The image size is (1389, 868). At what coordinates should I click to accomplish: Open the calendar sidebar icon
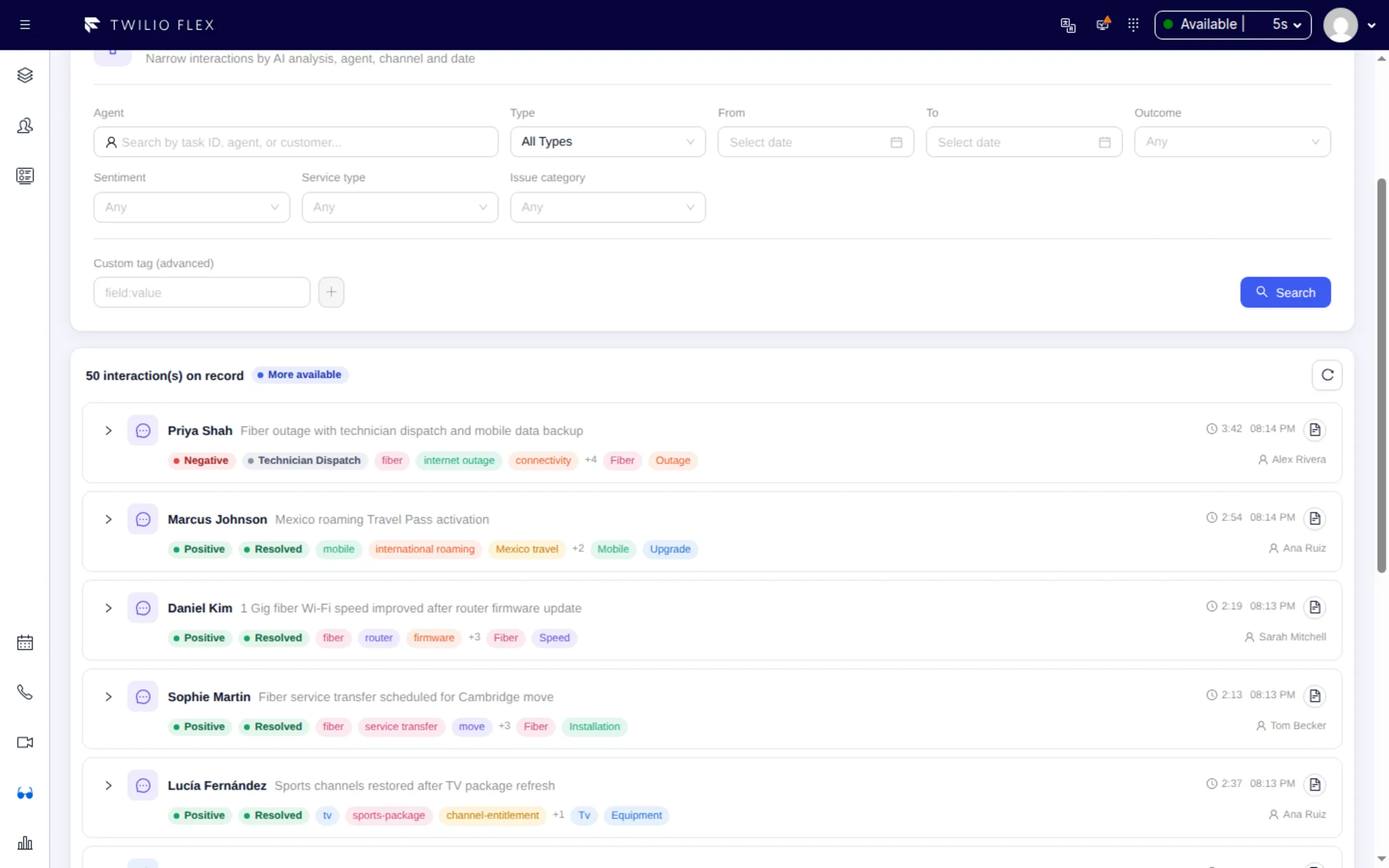pos(25,642)
